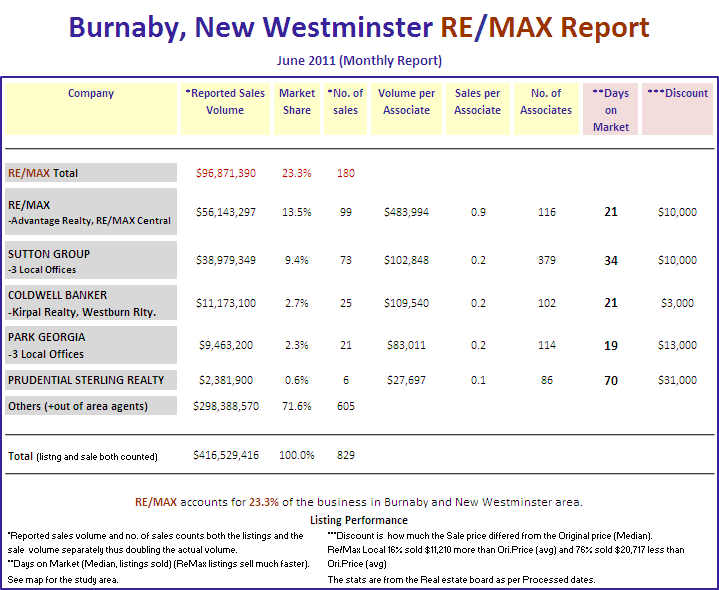Select the $109,540 volume per associate cell
719x590 pixels.
[406, 303]
